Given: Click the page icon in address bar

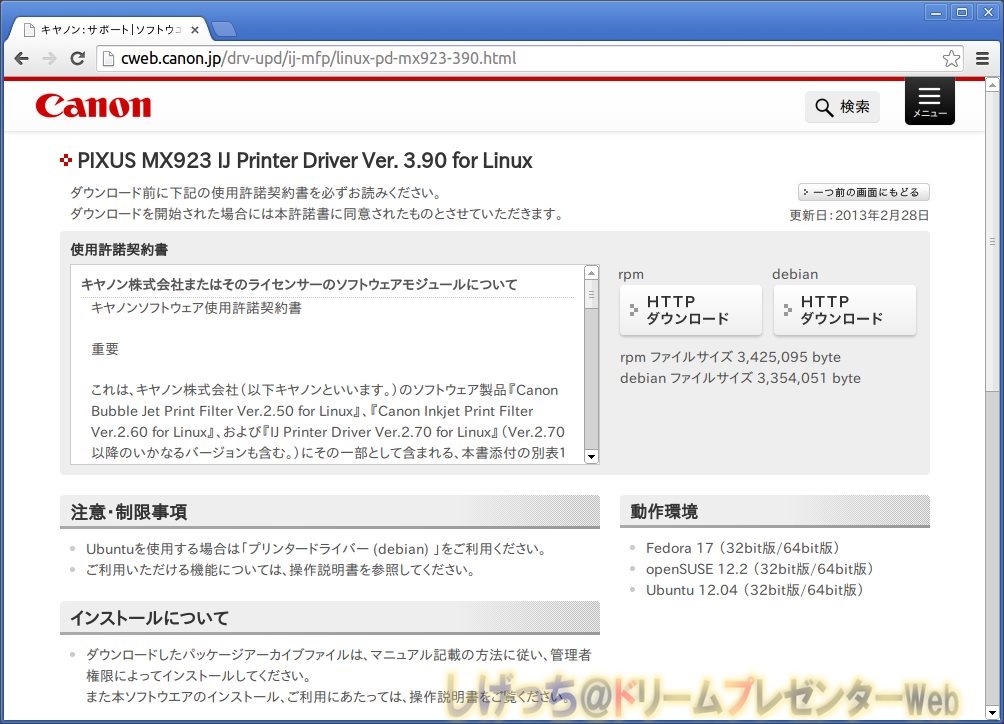Looking at the screenshot, I should coord(108,58).
